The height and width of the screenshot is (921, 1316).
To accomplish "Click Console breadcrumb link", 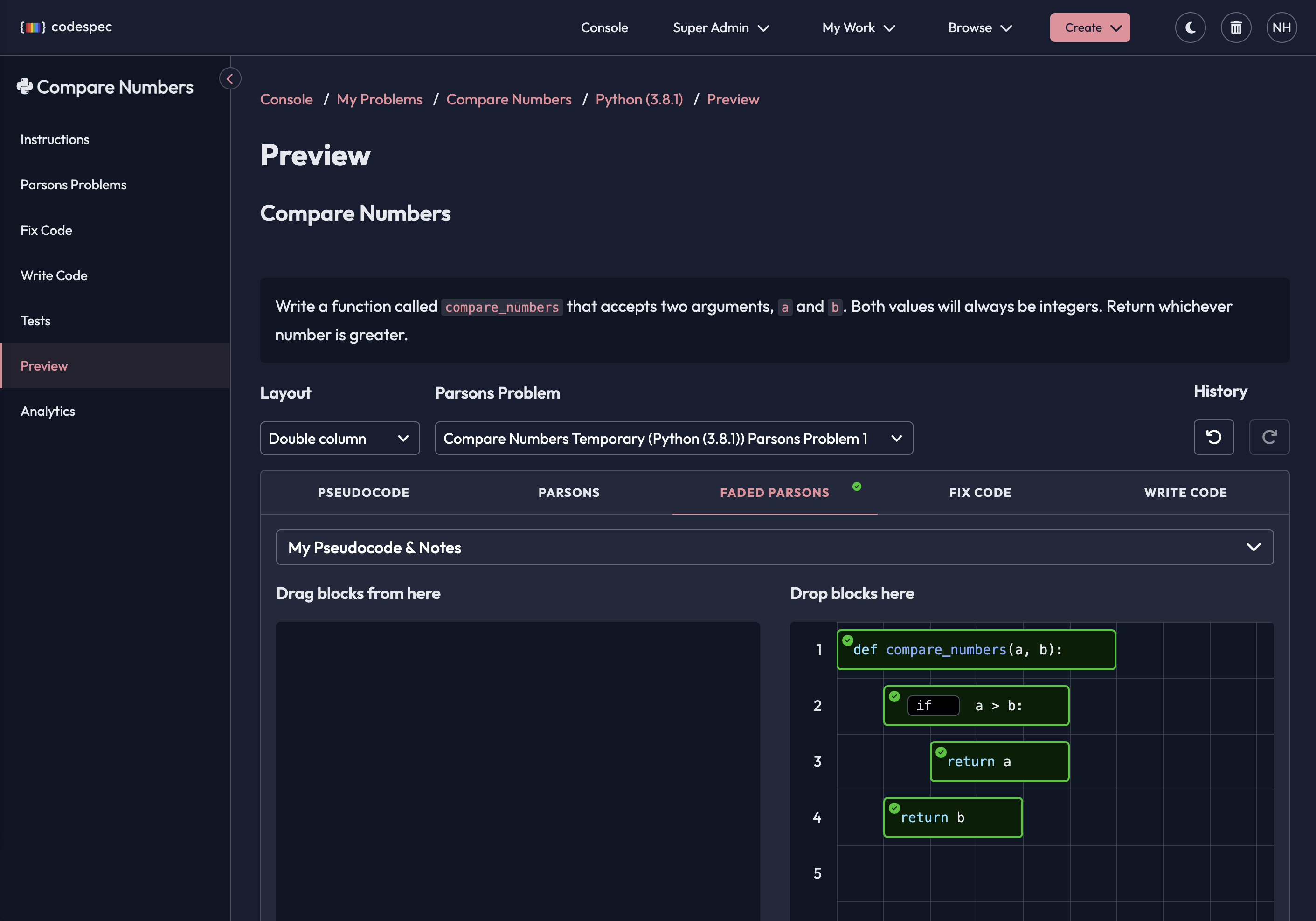I will pyautogui.click(x=286, y=99).
